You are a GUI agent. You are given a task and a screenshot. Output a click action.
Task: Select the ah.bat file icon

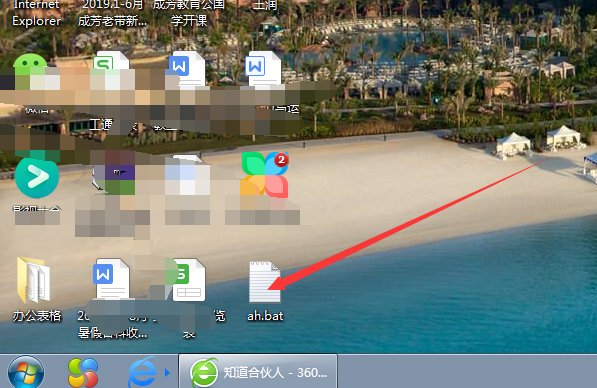(x=265, y=281)
